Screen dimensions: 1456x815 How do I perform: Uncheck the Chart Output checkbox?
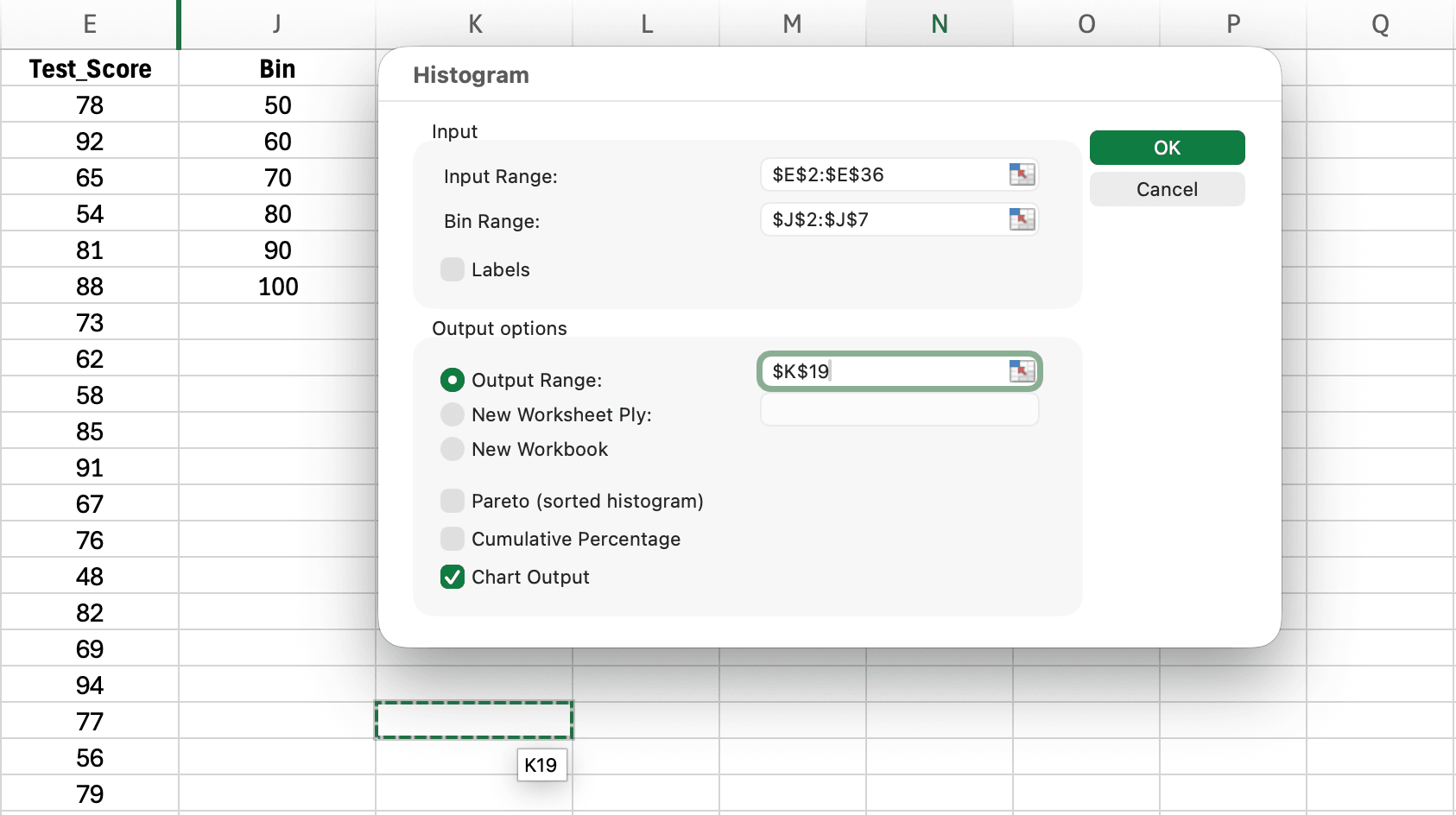pos(452,577)
